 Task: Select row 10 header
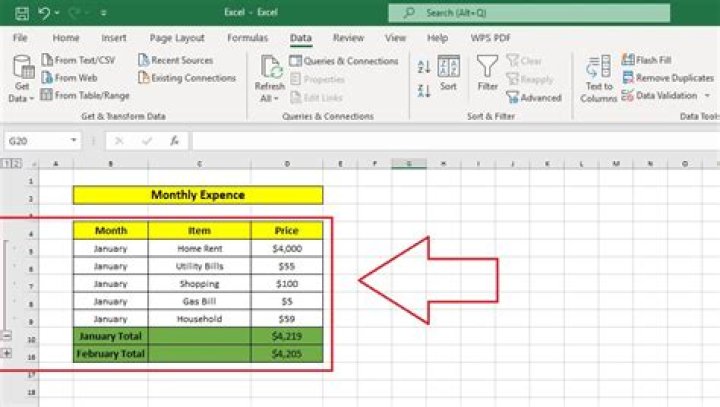coord(31,340)
